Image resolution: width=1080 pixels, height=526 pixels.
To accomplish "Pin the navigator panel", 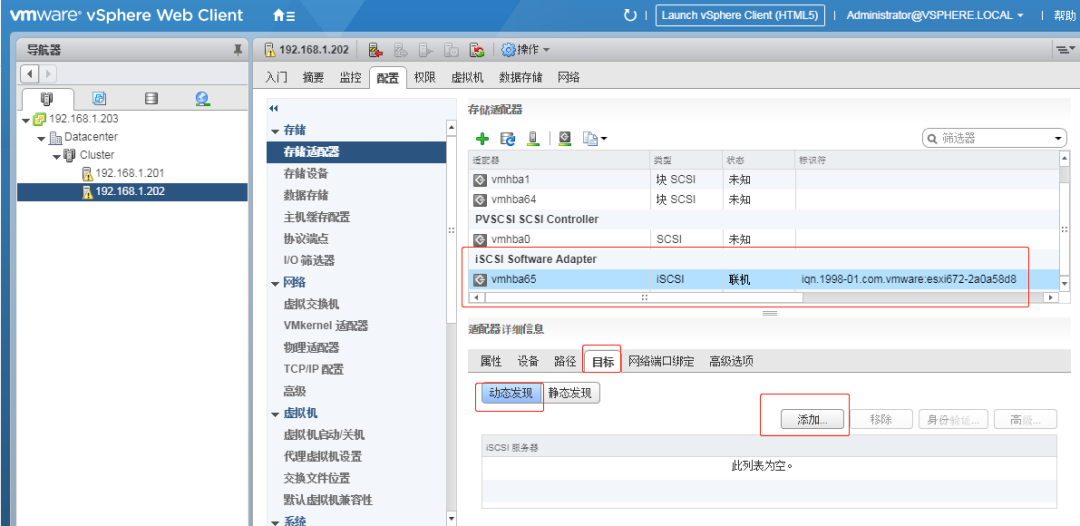I will pyautogui.click(x=238, y=50).
